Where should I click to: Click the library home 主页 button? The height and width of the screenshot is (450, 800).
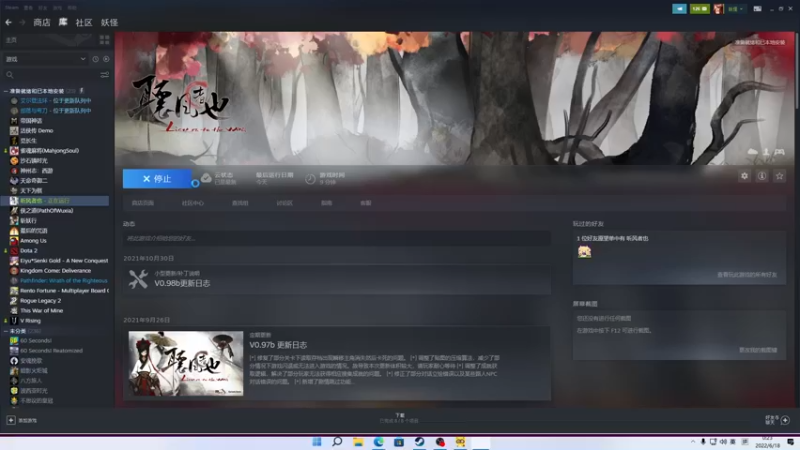click(x=48, y=40)
